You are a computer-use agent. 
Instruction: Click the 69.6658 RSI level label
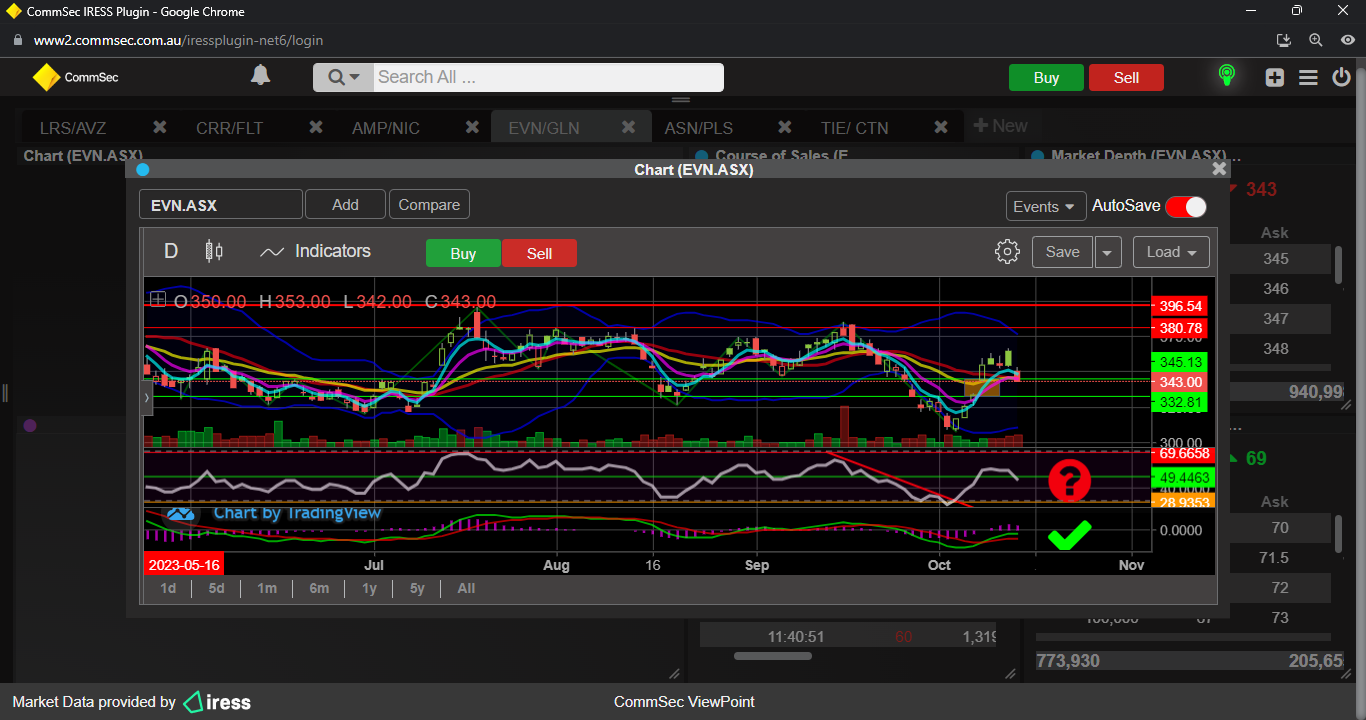1183,454
